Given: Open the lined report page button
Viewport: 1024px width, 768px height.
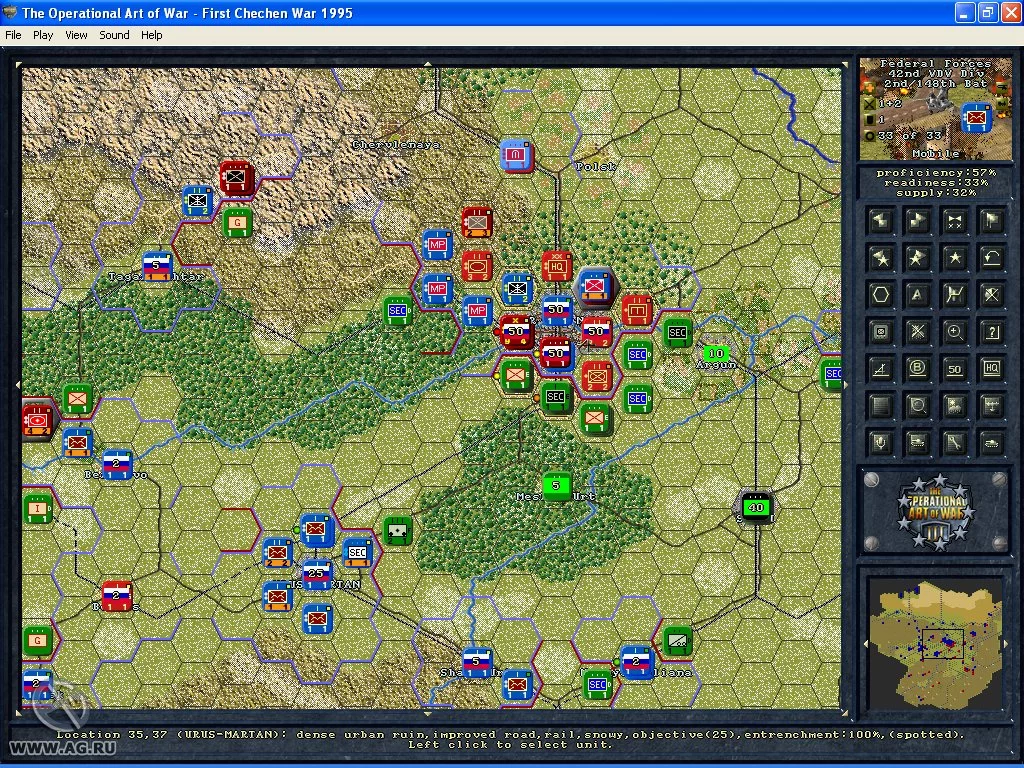Looking at the screenshot, I should pyautogui.click(x=880, y=406).
